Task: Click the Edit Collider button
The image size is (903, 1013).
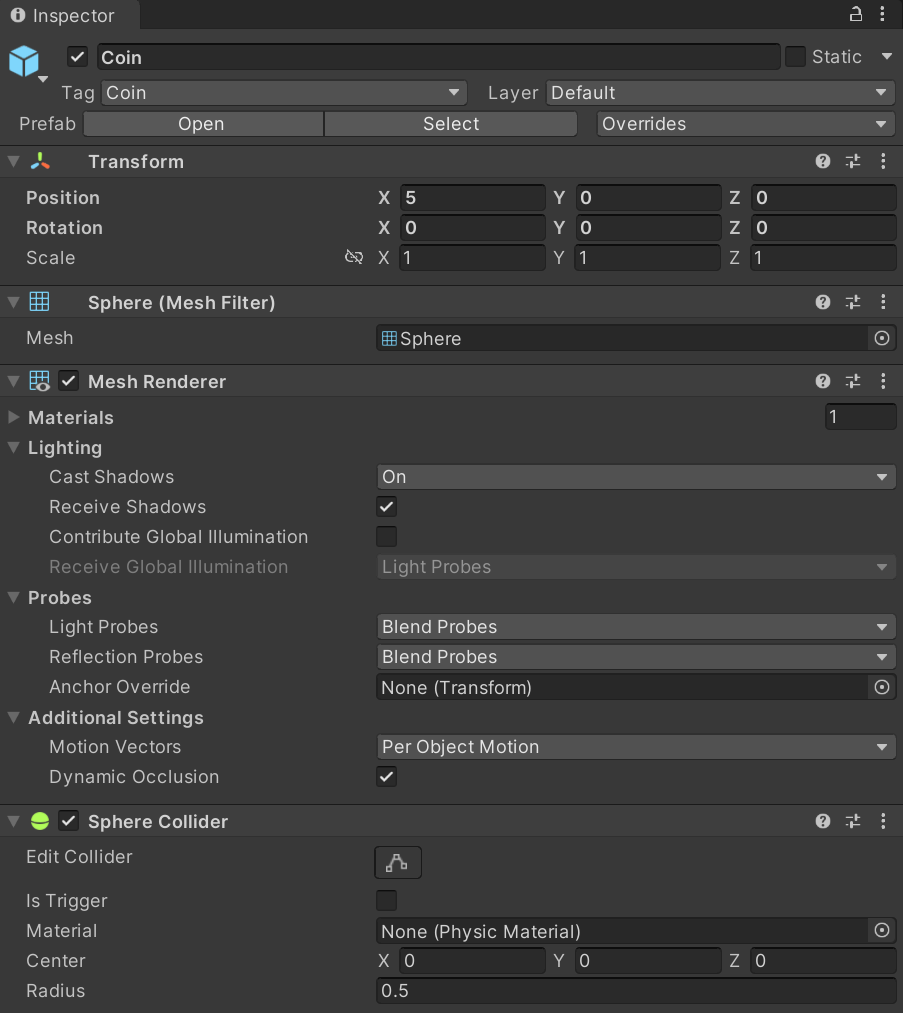Action: tap(397, 862)
